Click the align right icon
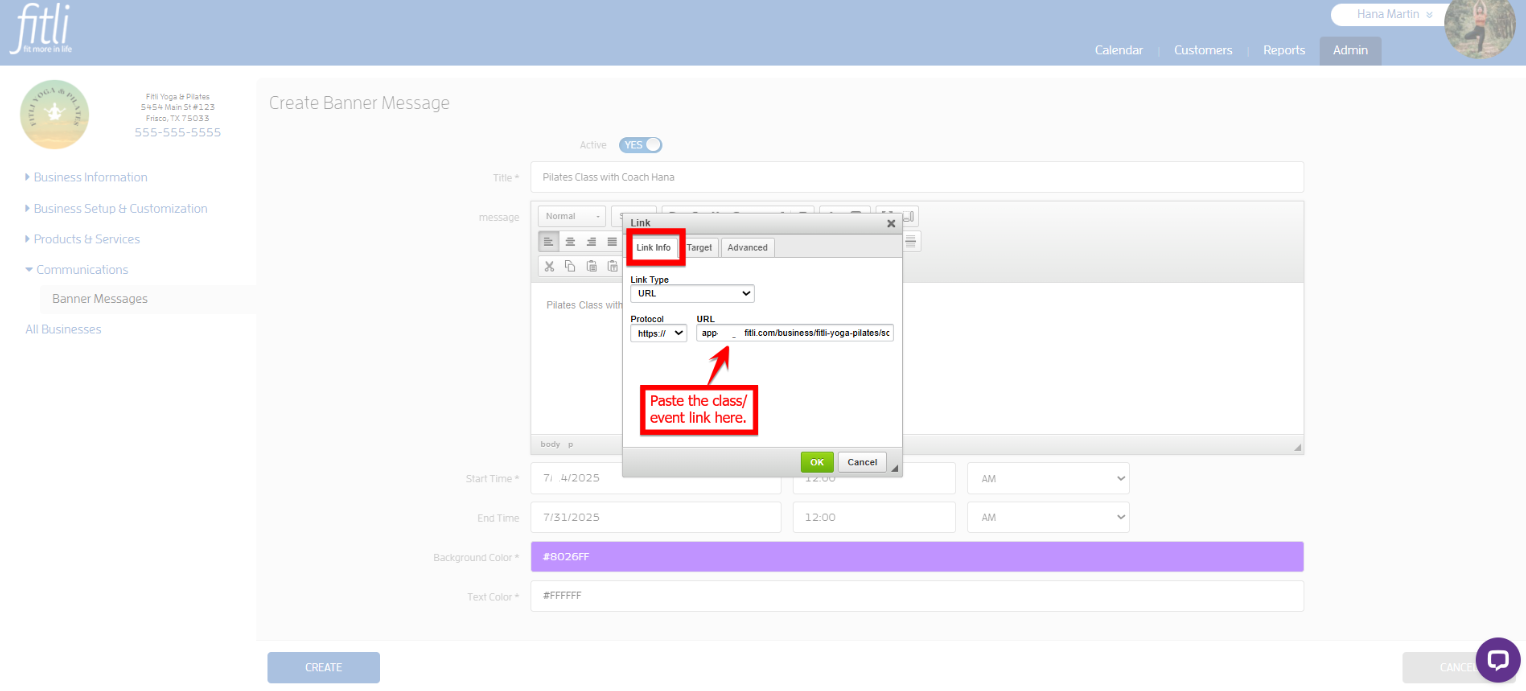 (x=591, y=241)
